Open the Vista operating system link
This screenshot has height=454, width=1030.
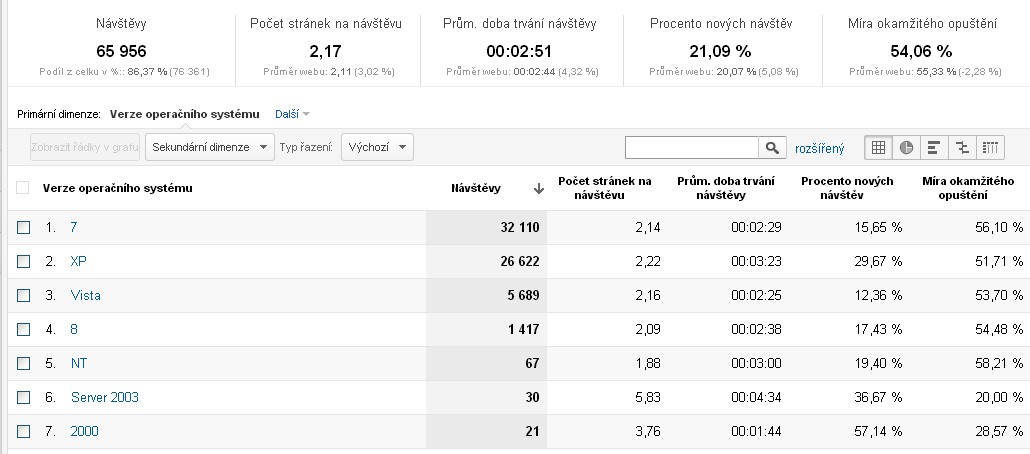[85, 296]
